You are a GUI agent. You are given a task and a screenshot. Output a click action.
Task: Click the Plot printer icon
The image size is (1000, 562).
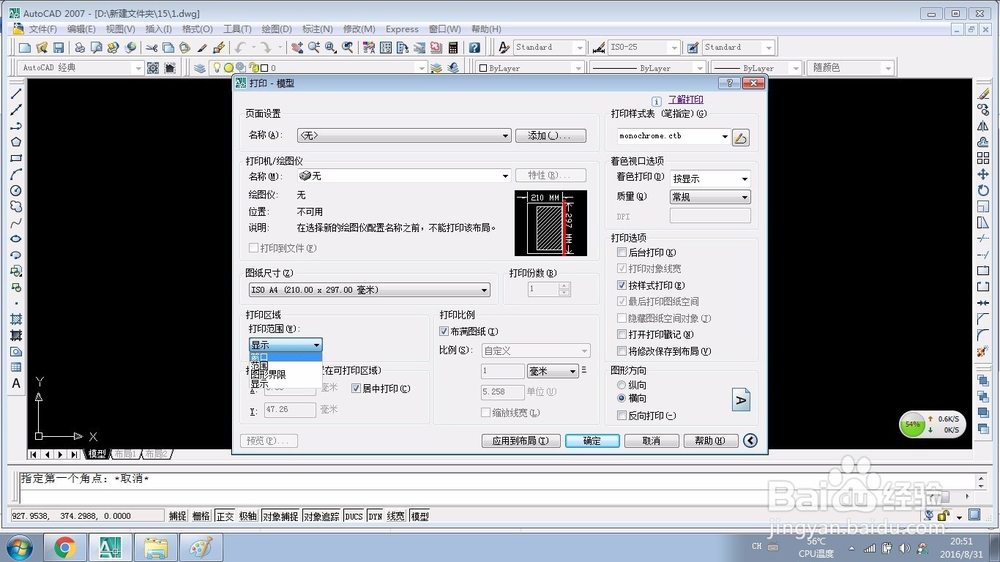point(80,47)
